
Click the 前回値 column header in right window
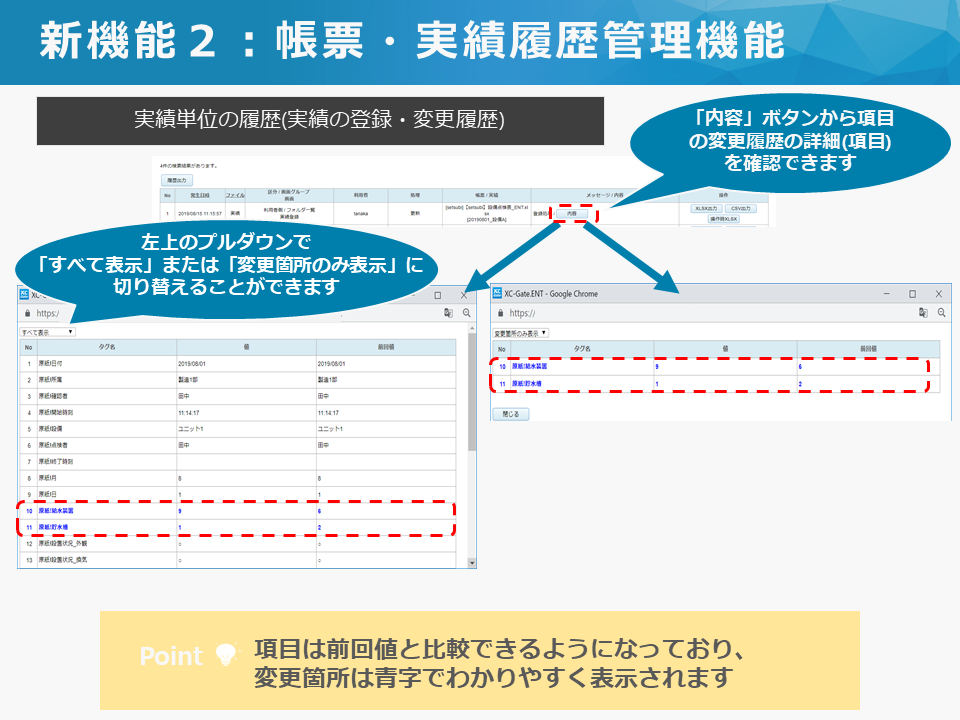click(868, 348)
